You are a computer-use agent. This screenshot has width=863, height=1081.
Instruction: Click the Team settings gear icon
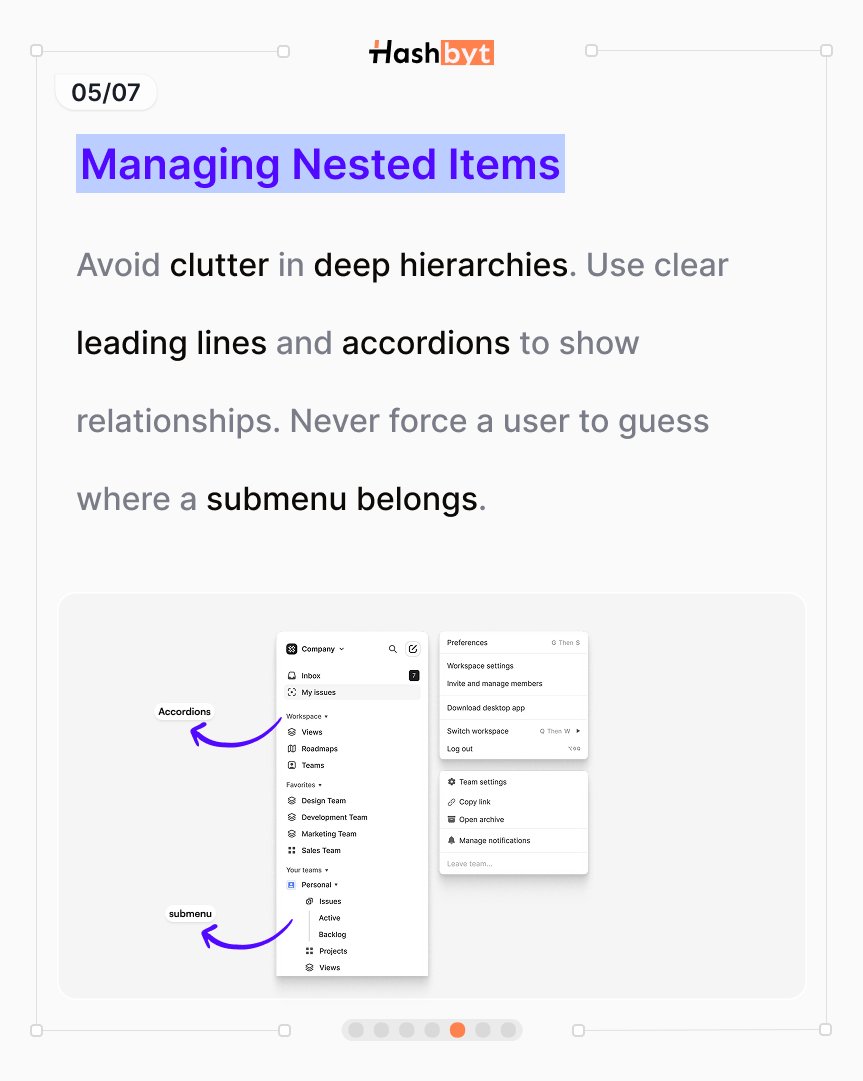(x=451, y=782)
